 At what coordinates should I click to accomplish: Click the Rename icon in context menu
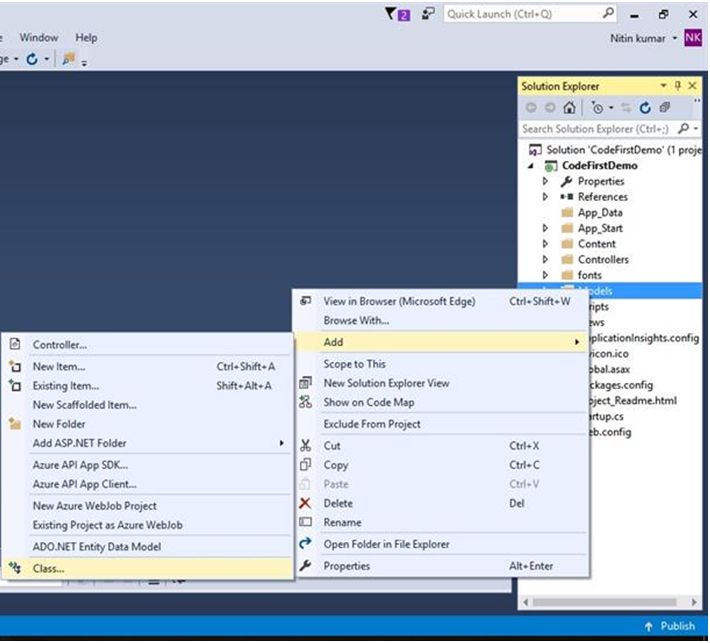coord(306,522)
